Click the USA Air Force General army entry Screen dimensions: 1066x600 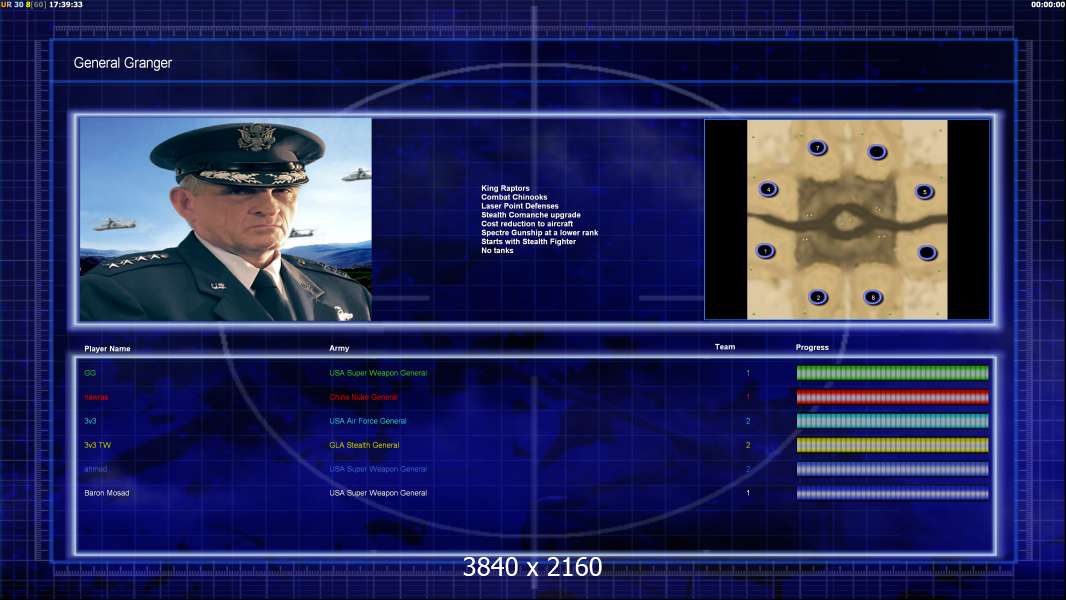coord(368,421)
